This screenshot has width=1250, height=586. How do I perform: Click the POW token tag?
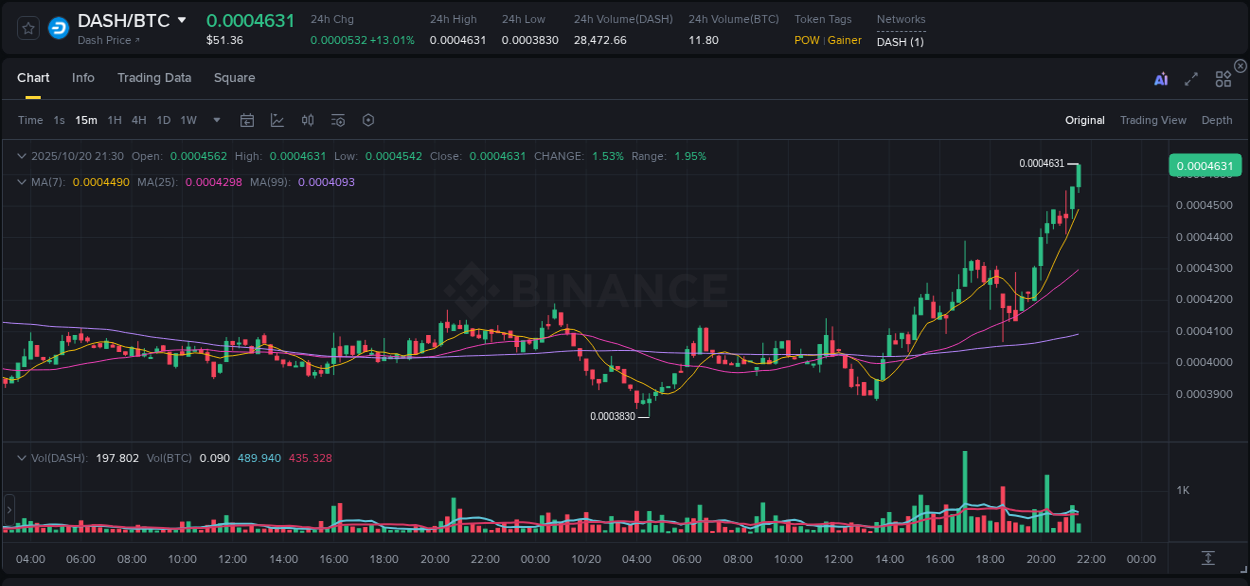[x=806, y=40]
